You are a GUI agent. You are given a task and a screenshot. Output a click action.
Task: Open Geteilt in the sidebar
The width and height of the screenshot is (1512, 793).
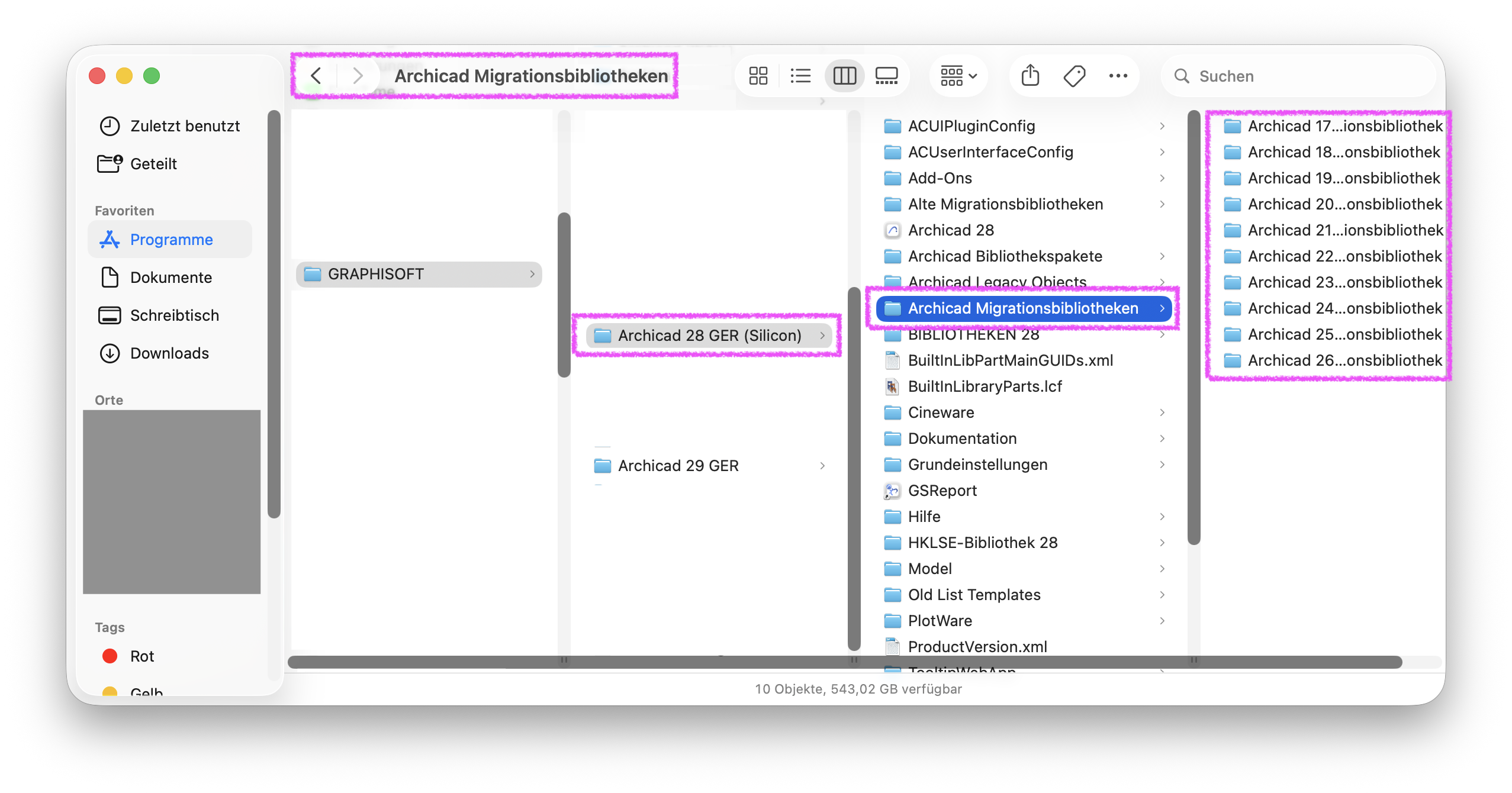170,164
